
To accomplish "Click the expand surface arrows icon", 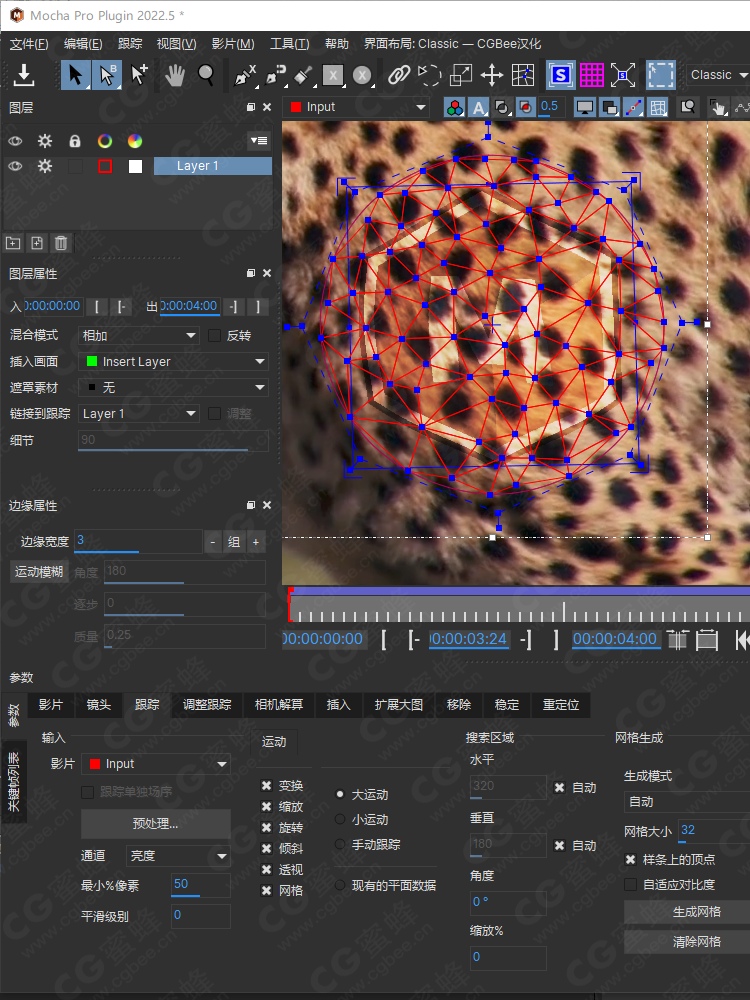I will 622,75.
